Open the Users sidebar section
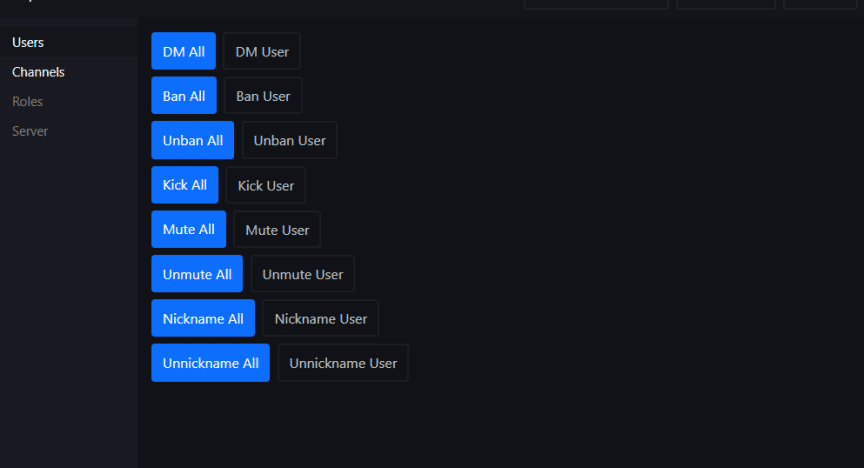The image size is (864, 468). pyautogui.click(x=28, y=42)
